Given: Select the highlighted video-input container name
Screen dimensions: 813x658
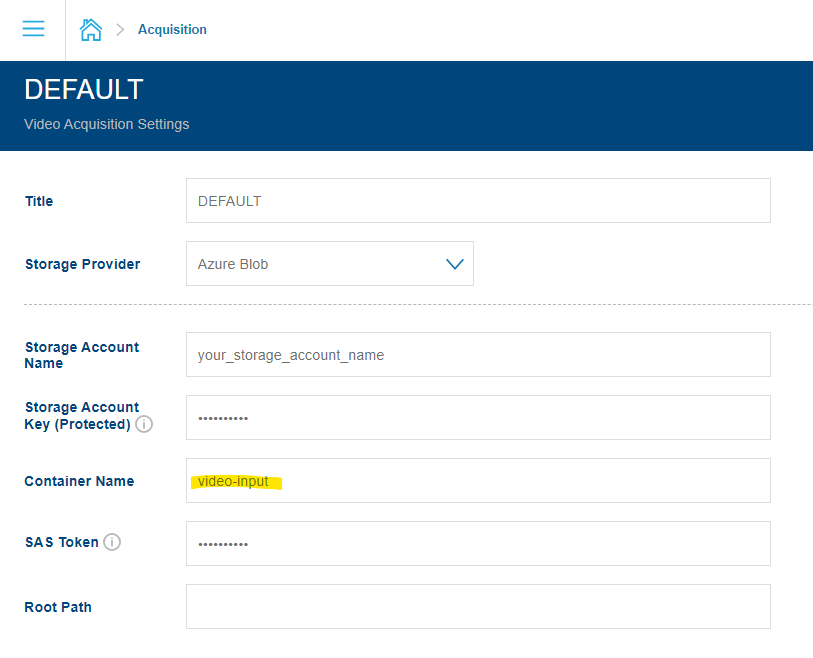Looking at the screenshot, I should pyautogui.click(x=235, y=480).
